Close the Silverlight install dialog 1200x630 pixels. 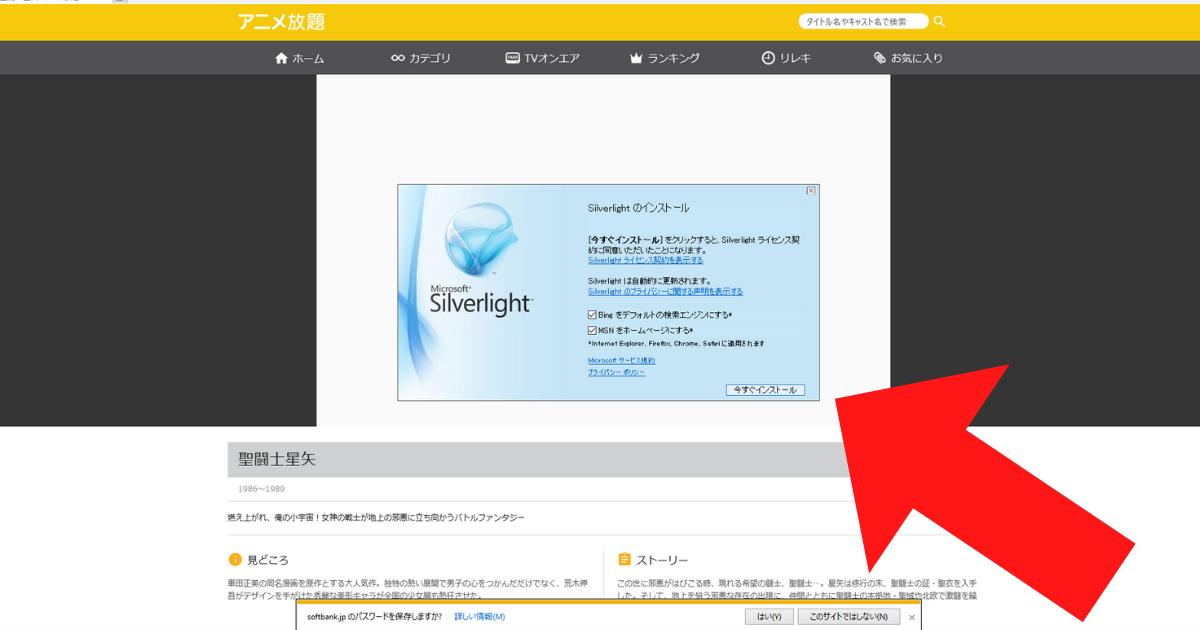811,190
